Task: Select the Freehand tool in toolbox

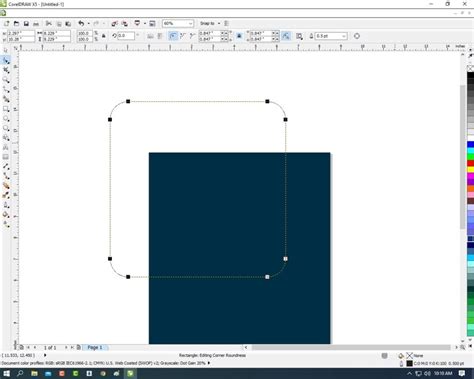Action: pos(6,89)
